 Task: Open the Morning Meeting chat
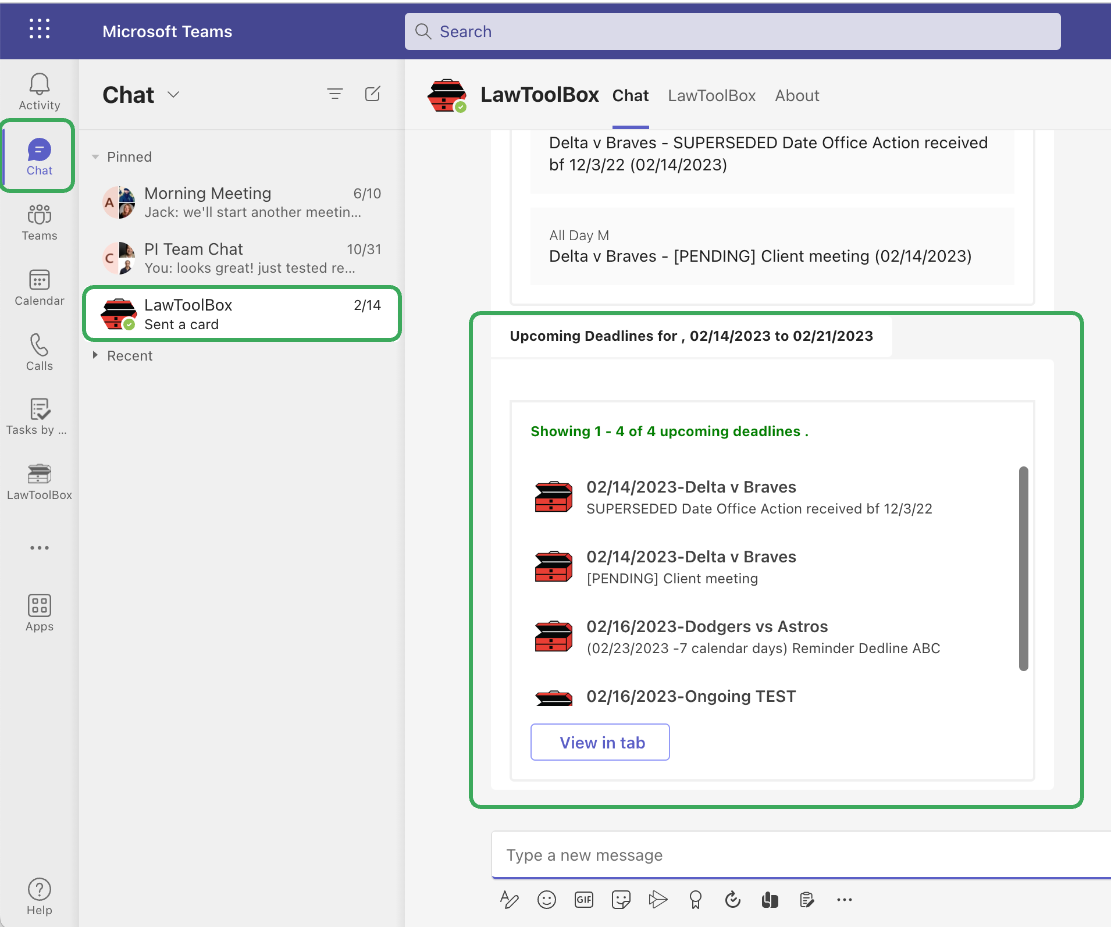[242, 202]
